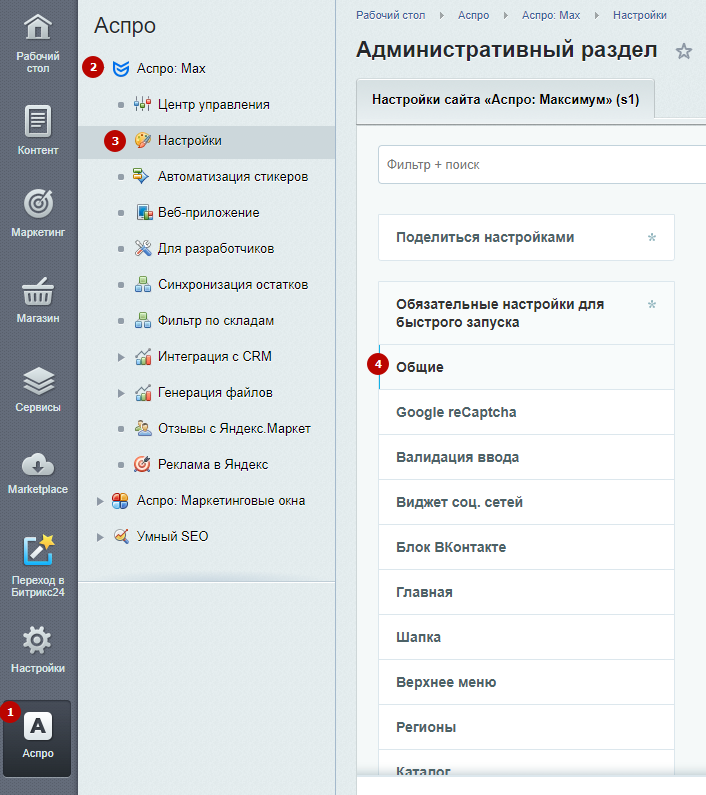Go to Переход в Битрикс24
This screenshot has width=706, height=795.
coord(38,565)
